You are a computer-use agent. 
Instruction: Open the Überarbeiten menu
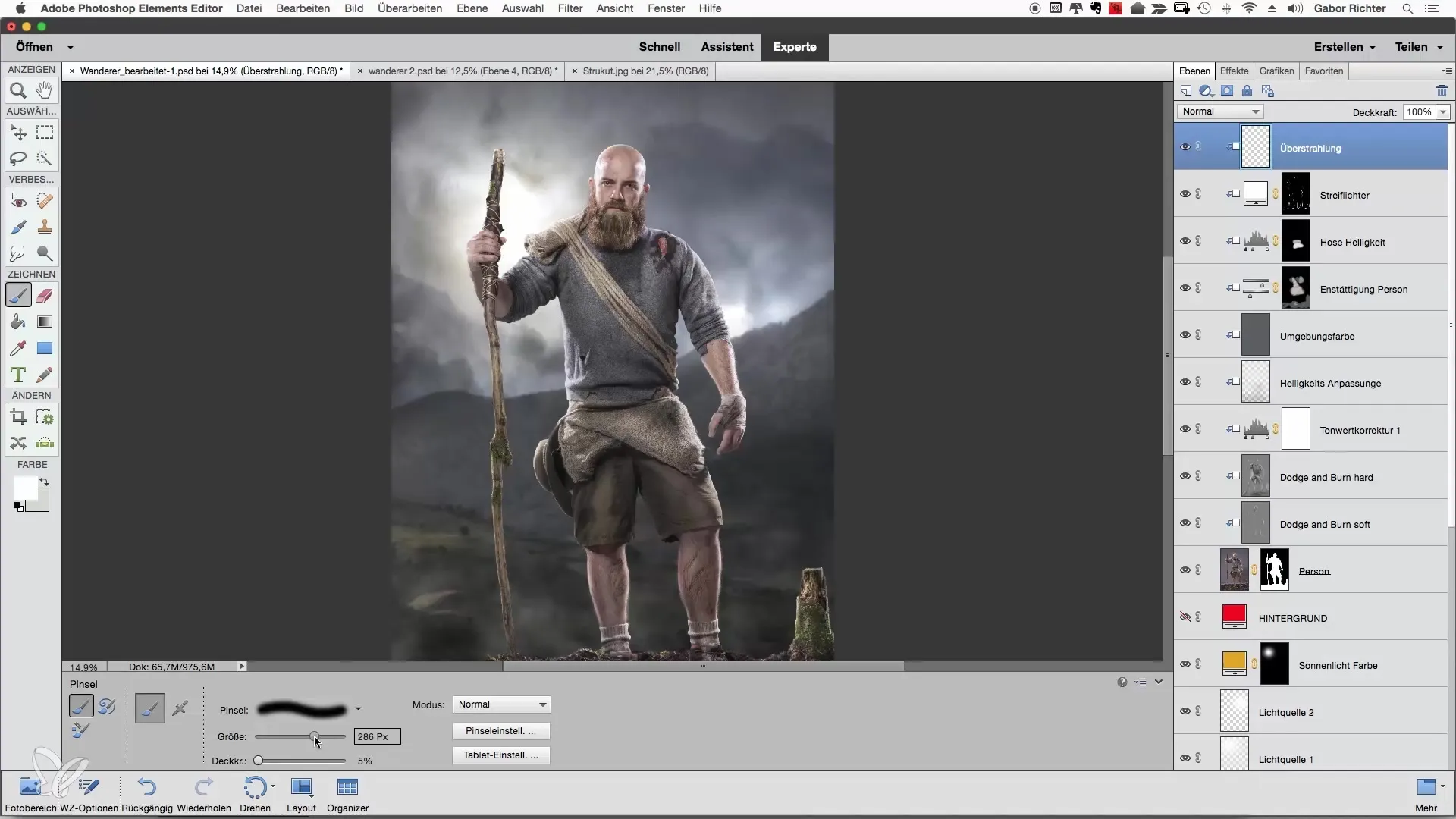pyautogui.click(x=409, y=8)
